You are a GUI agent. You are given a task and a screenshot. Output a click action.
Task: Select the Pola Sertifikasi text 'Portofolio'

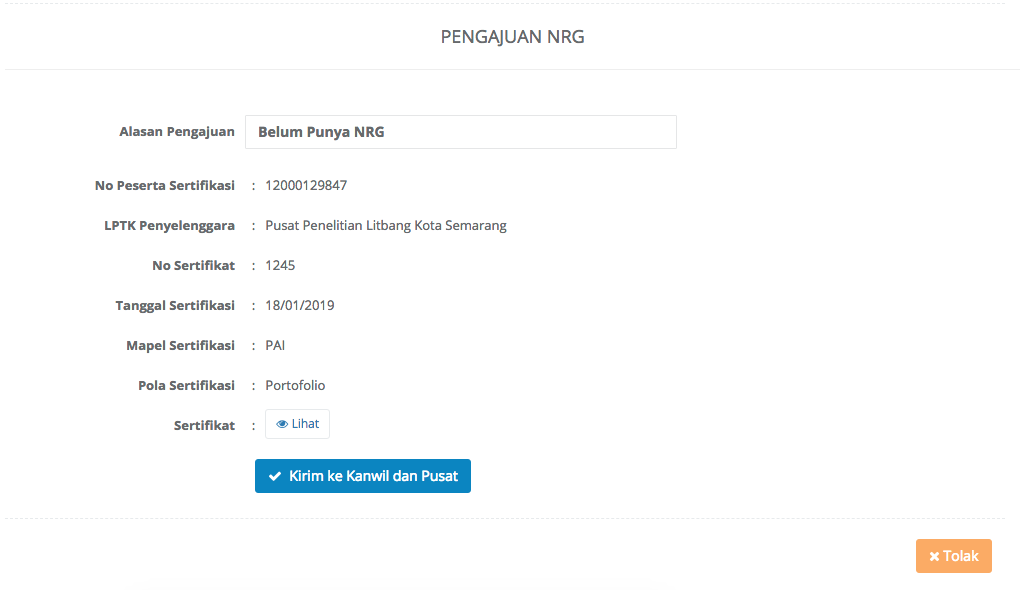[294, 385]
